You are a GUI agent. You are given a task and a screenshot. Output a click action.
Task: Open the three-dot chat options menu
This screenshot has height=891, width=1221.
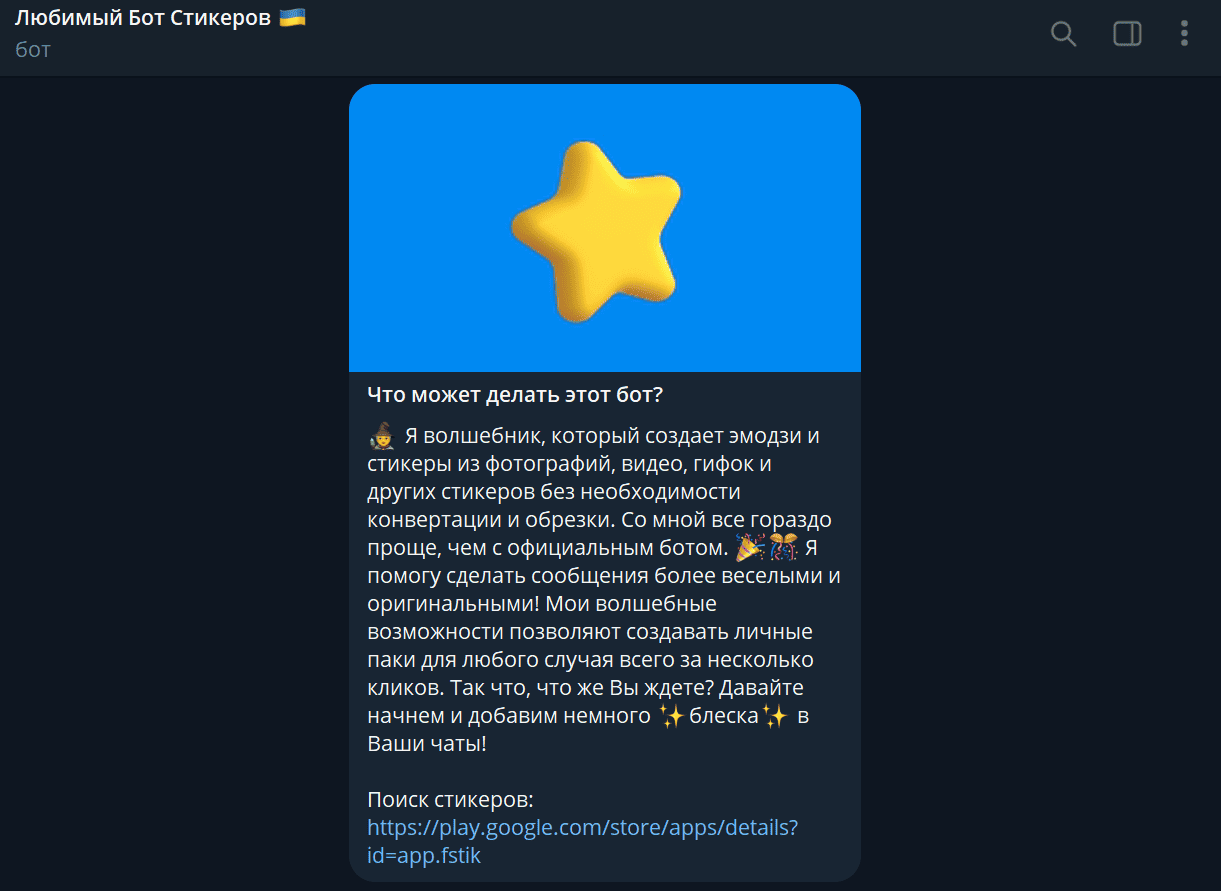click(x=1184, y=33)
